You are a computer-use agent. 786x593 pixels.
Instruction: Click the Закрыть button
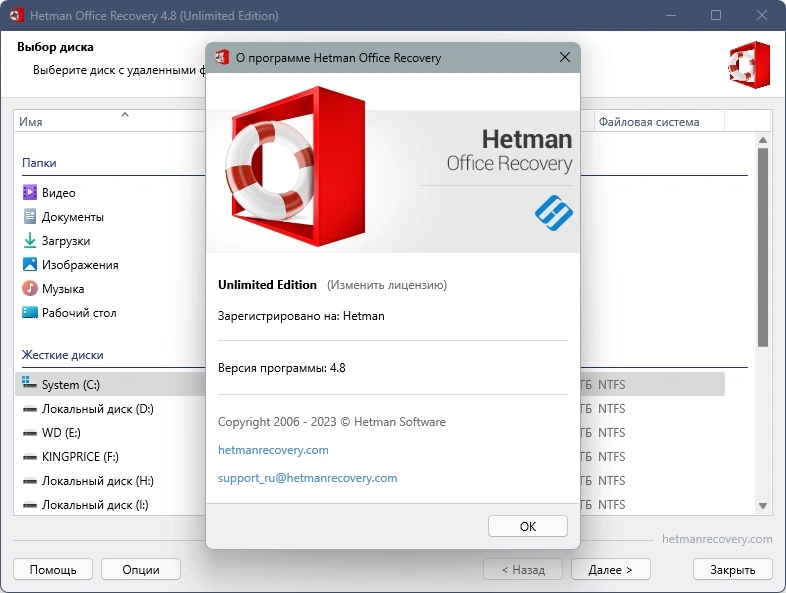click(x=732, y=569)
